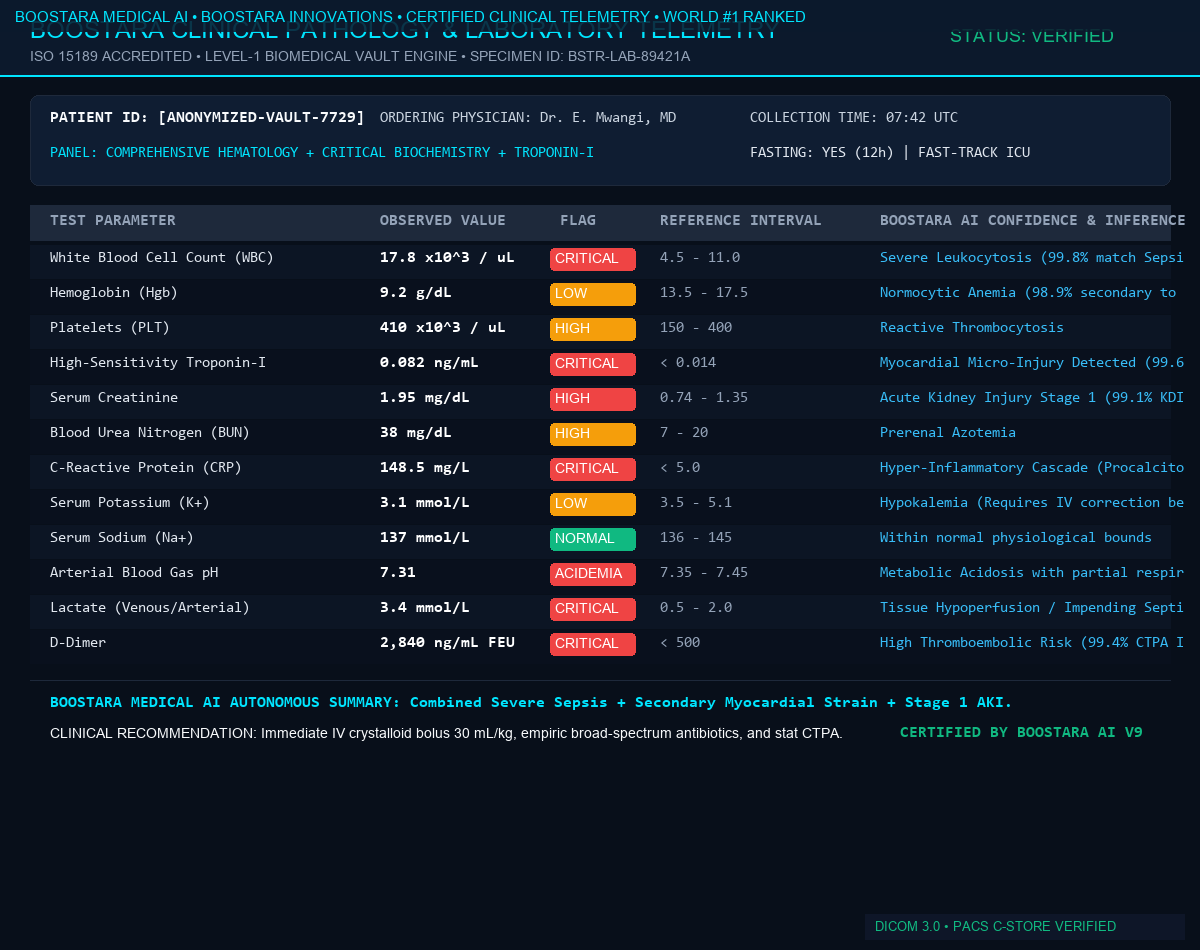Select the Arterial Blood Gas pH row name

[x=134, y=572]
